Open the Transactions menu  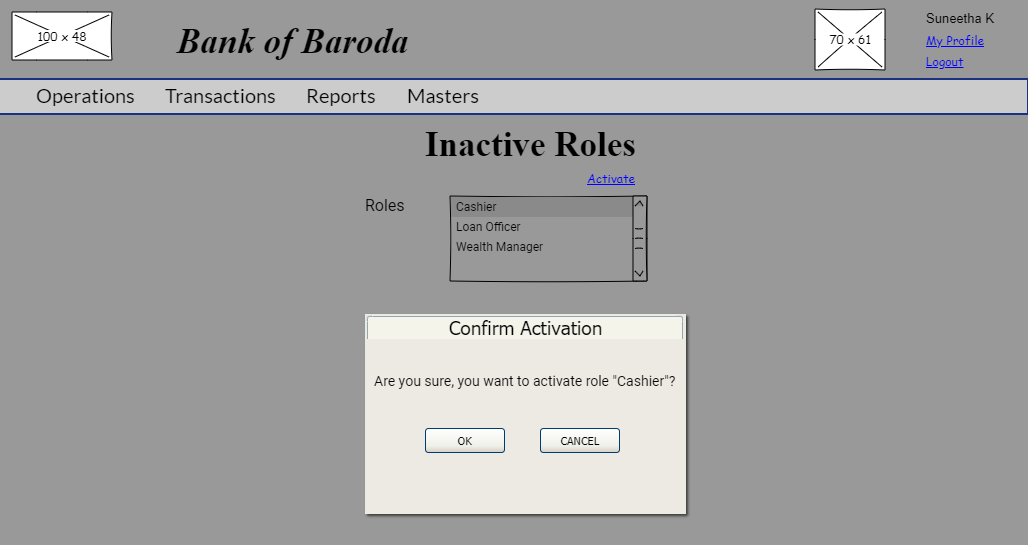point(220,96)
